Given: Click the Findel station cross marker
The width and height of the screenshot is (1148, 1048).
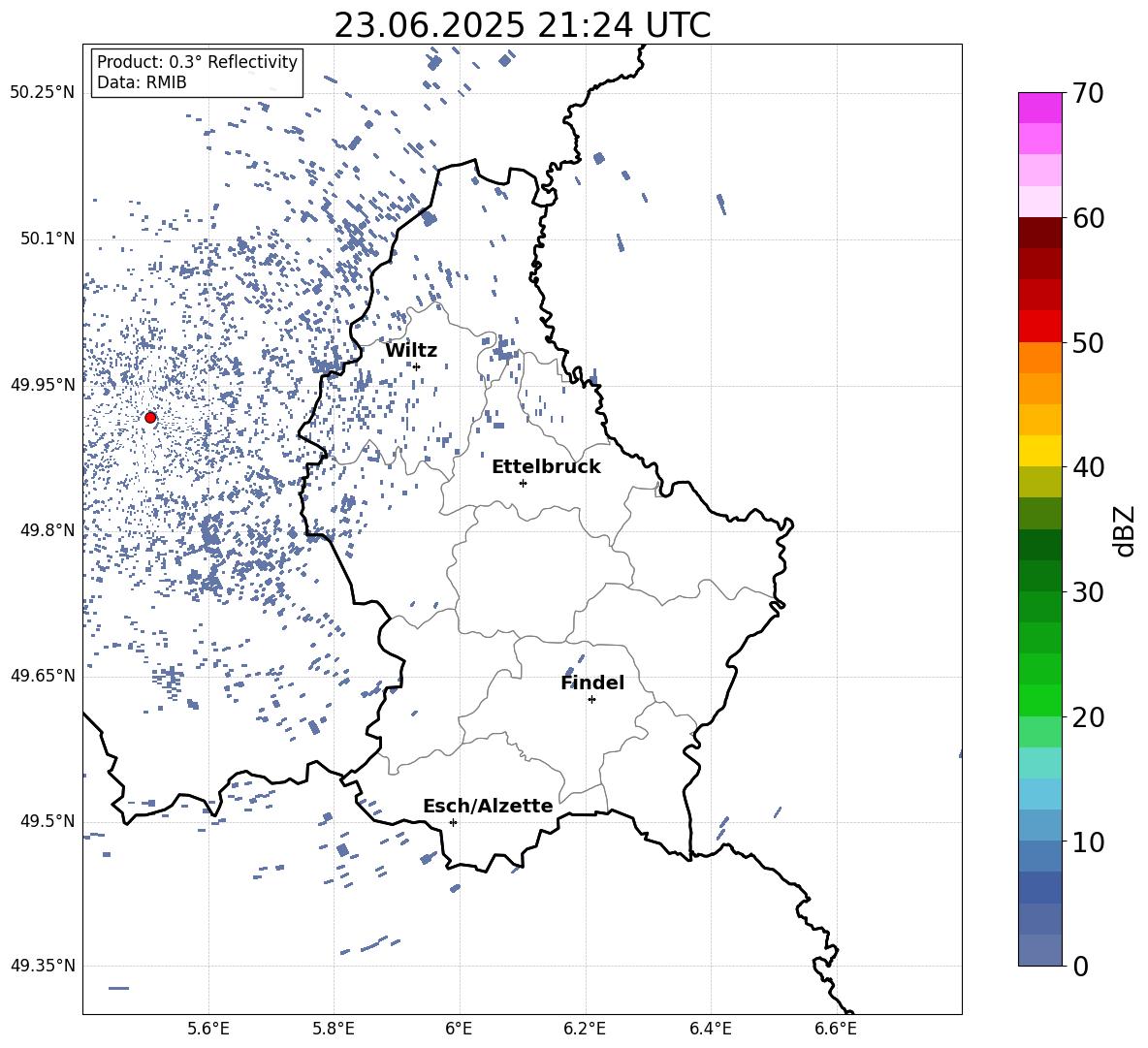Looking at the screenshot, I should [591, 700].
